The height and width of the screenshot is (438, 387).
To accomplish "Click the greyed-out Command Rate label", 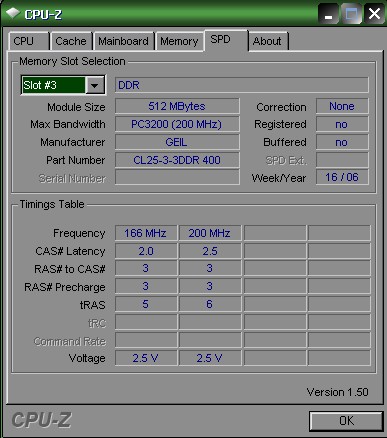I will 70,341.
